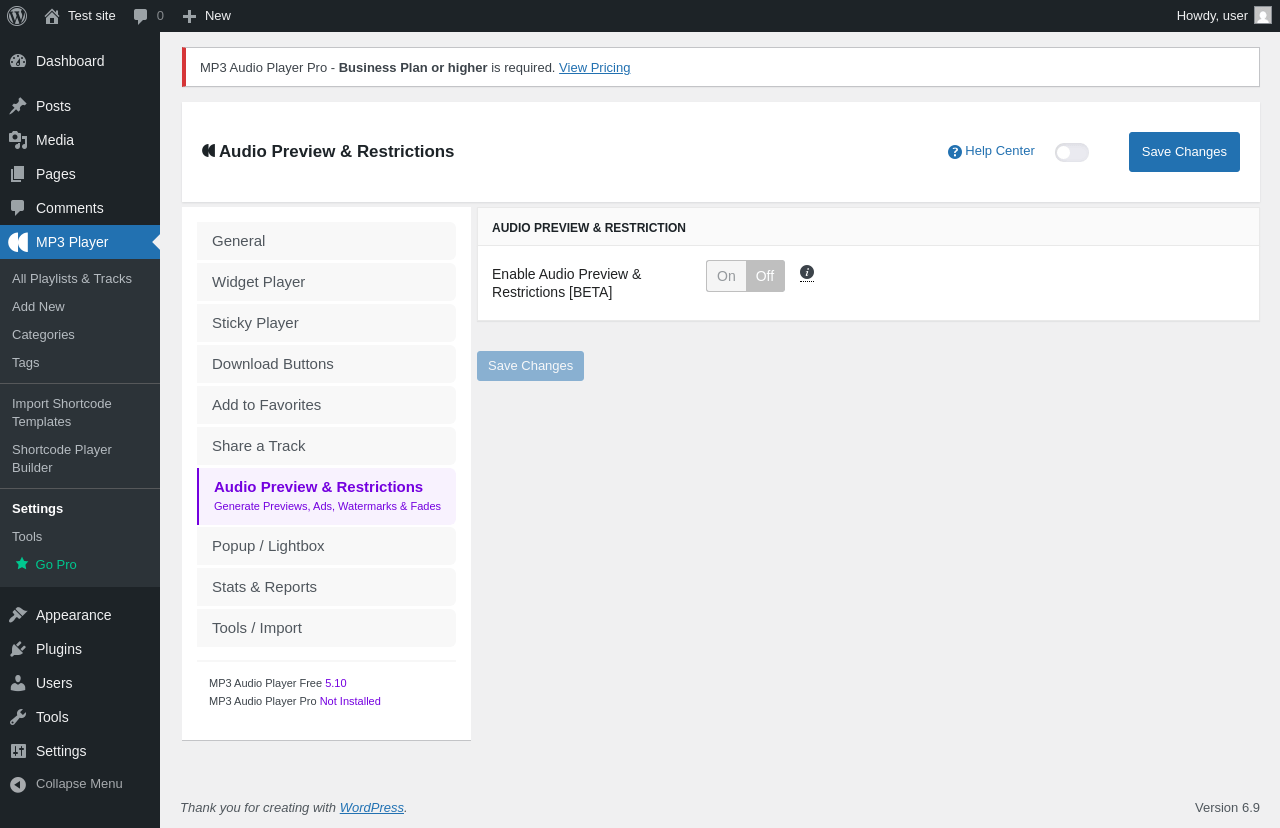Screen dimensions: 1280x828
Task: Click the info icon beside On/Off switch
Action: (x=807, y=272)
